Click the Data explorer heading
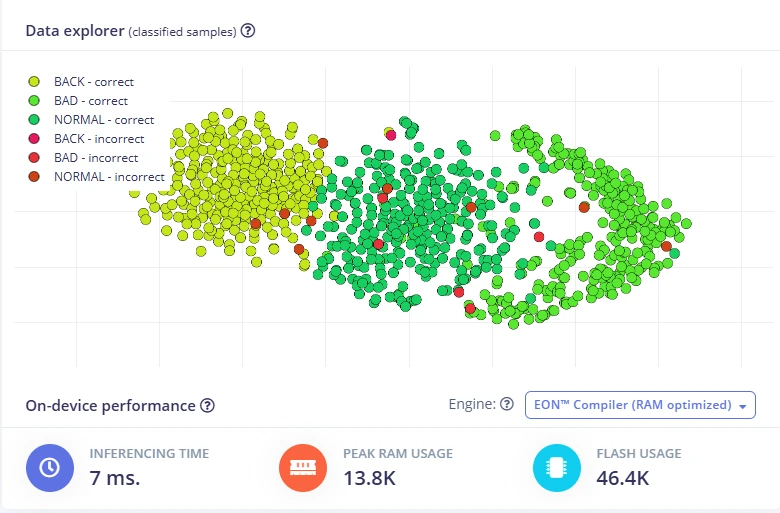The width and height of the screenshot is (780, 513). (x=75, y=31)
